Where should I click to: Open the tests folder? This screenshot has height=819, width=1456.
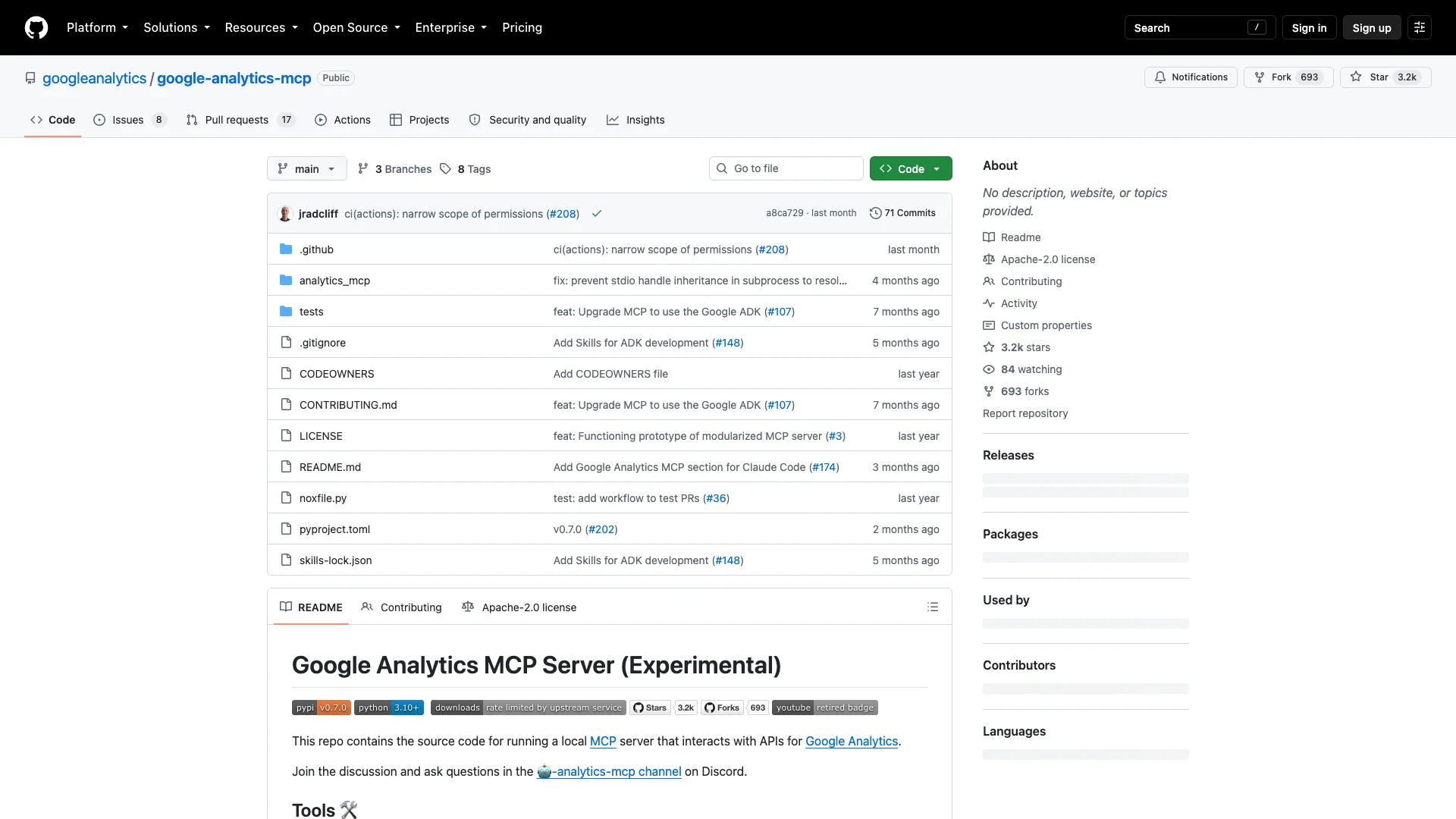[311, 312]
